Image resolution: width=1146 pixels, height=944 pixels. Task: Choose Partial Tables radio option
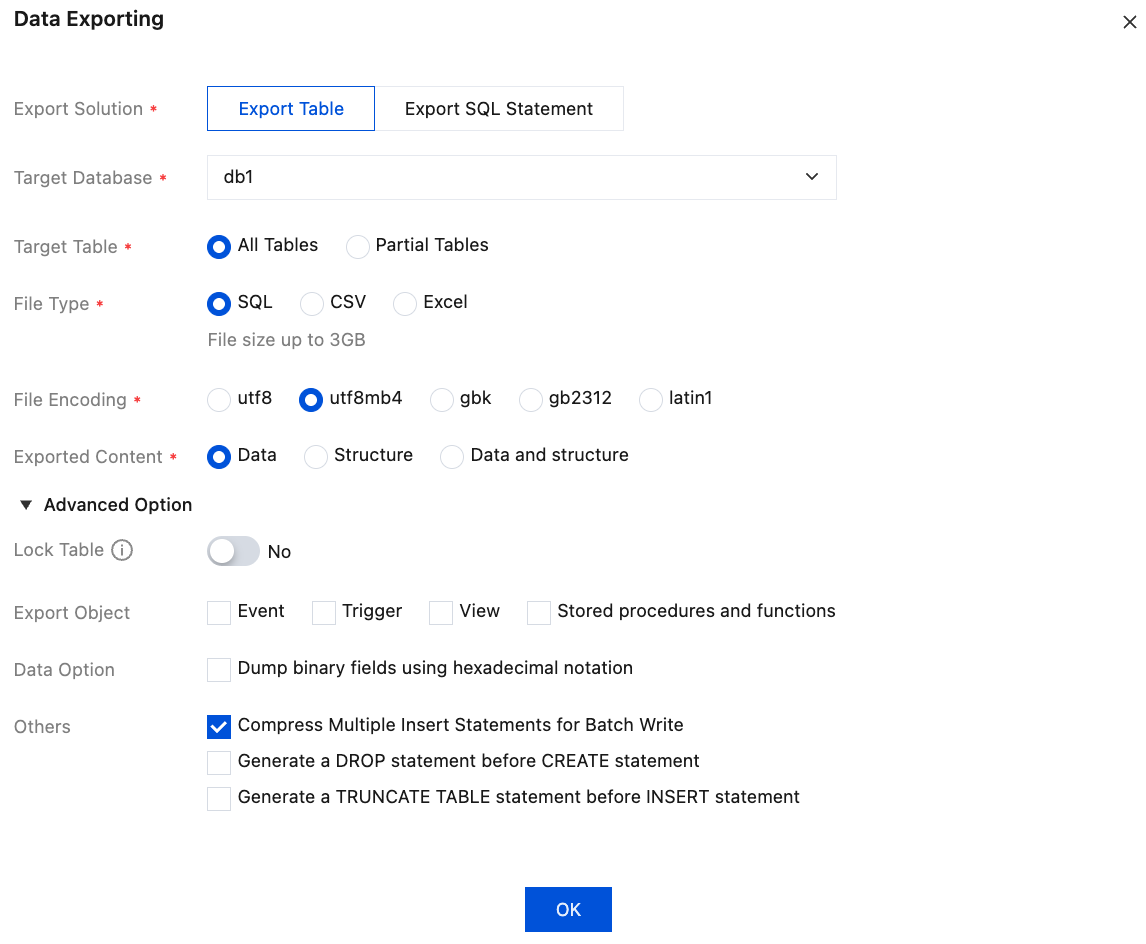click(x=357, y=247)
